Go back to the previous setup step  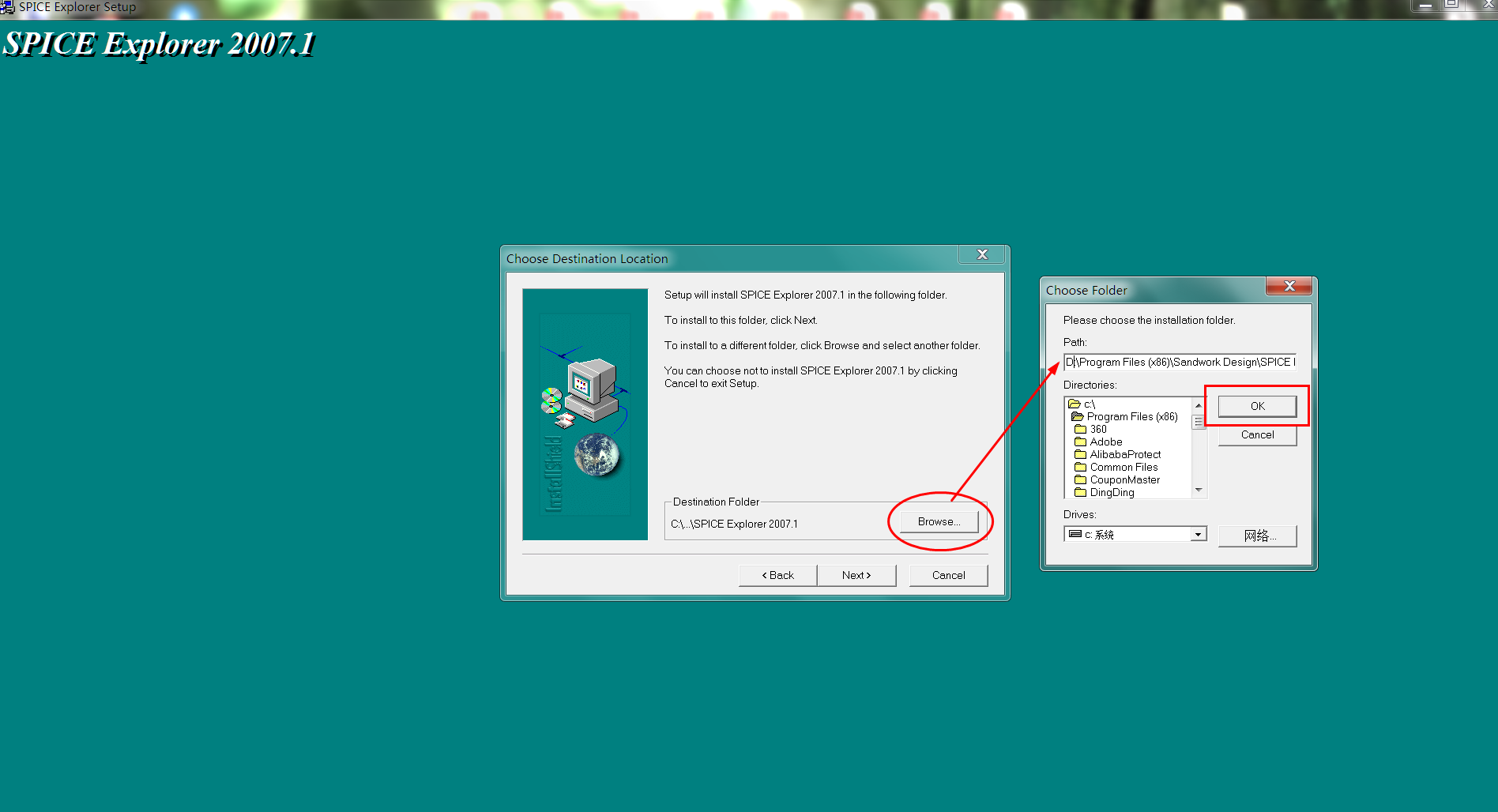777,574
